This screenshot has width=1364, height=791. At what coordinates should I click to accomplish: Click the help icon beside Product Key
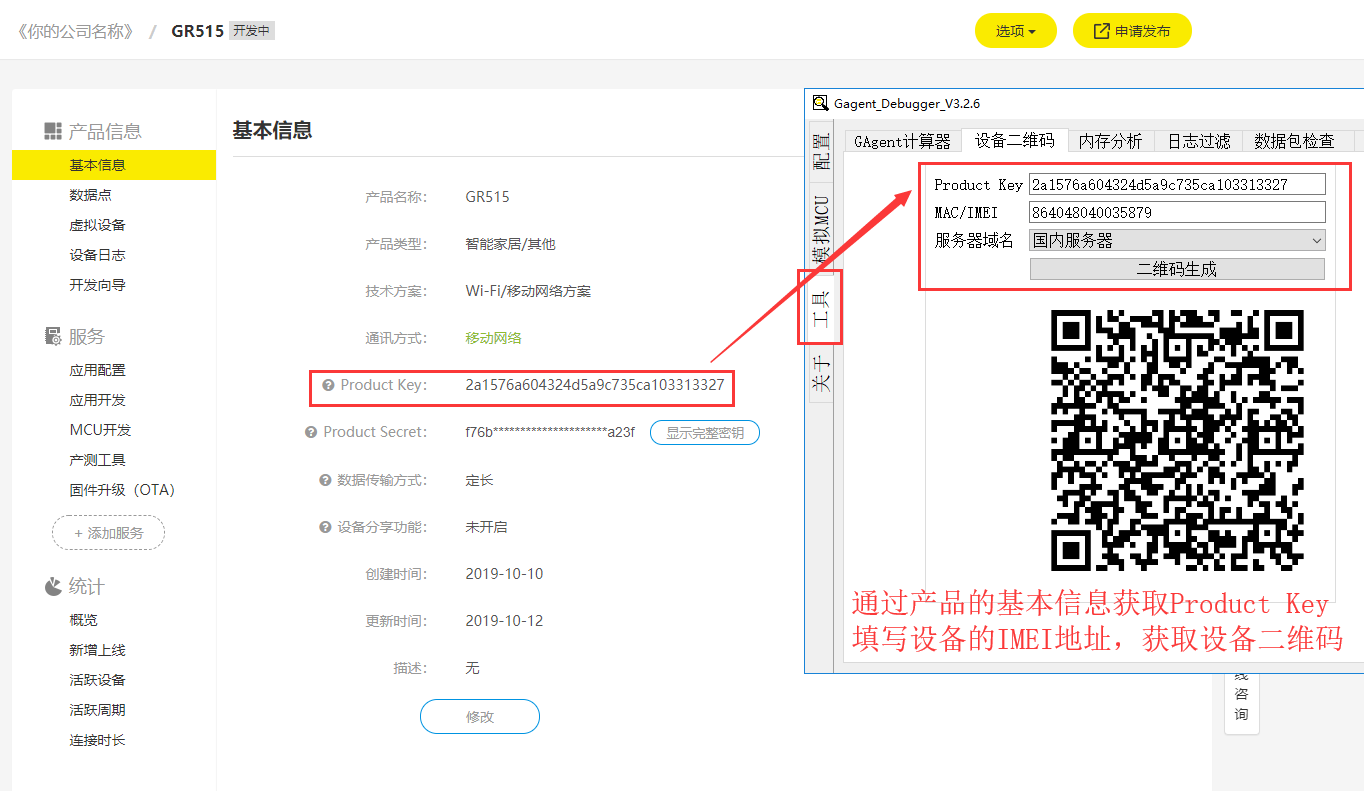click(x=328, y=385)
